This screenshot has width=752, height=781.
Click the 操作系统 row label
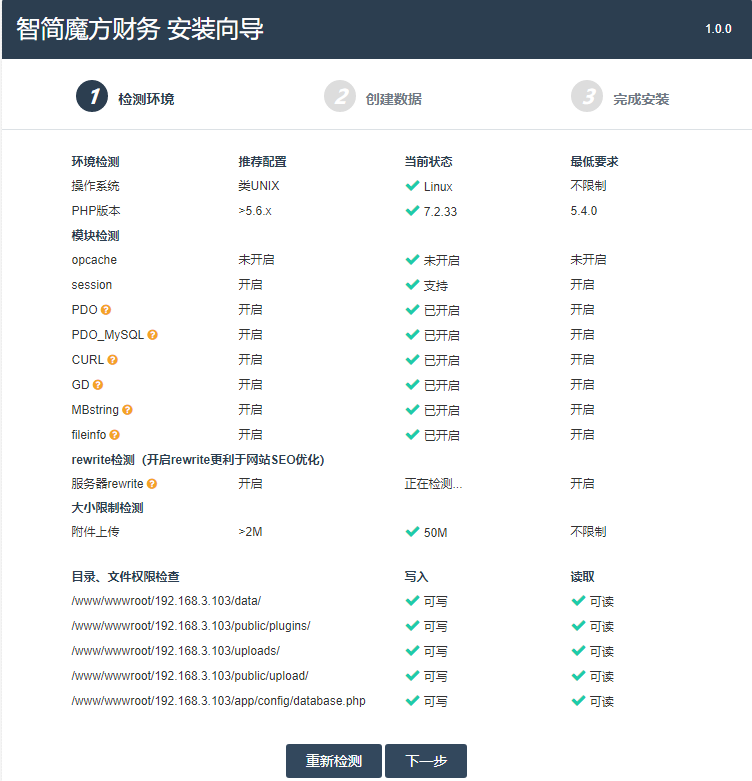pos(96,186)
